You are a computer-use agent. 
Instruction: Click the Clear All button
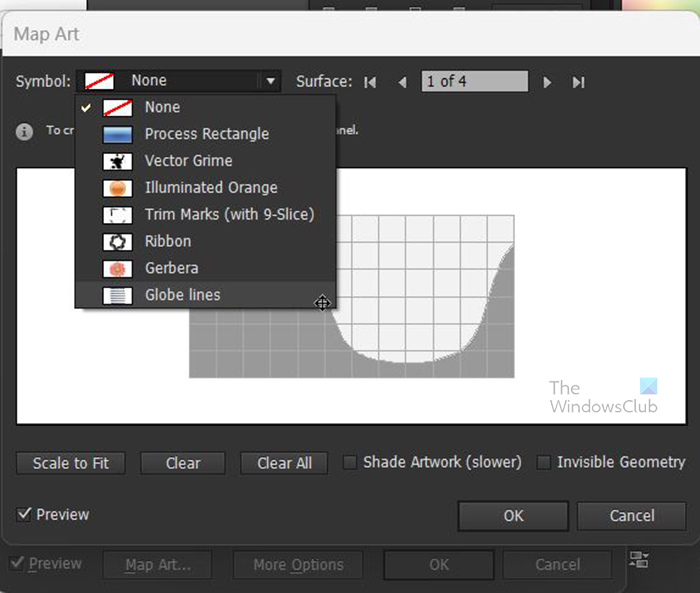click(285, 463)
